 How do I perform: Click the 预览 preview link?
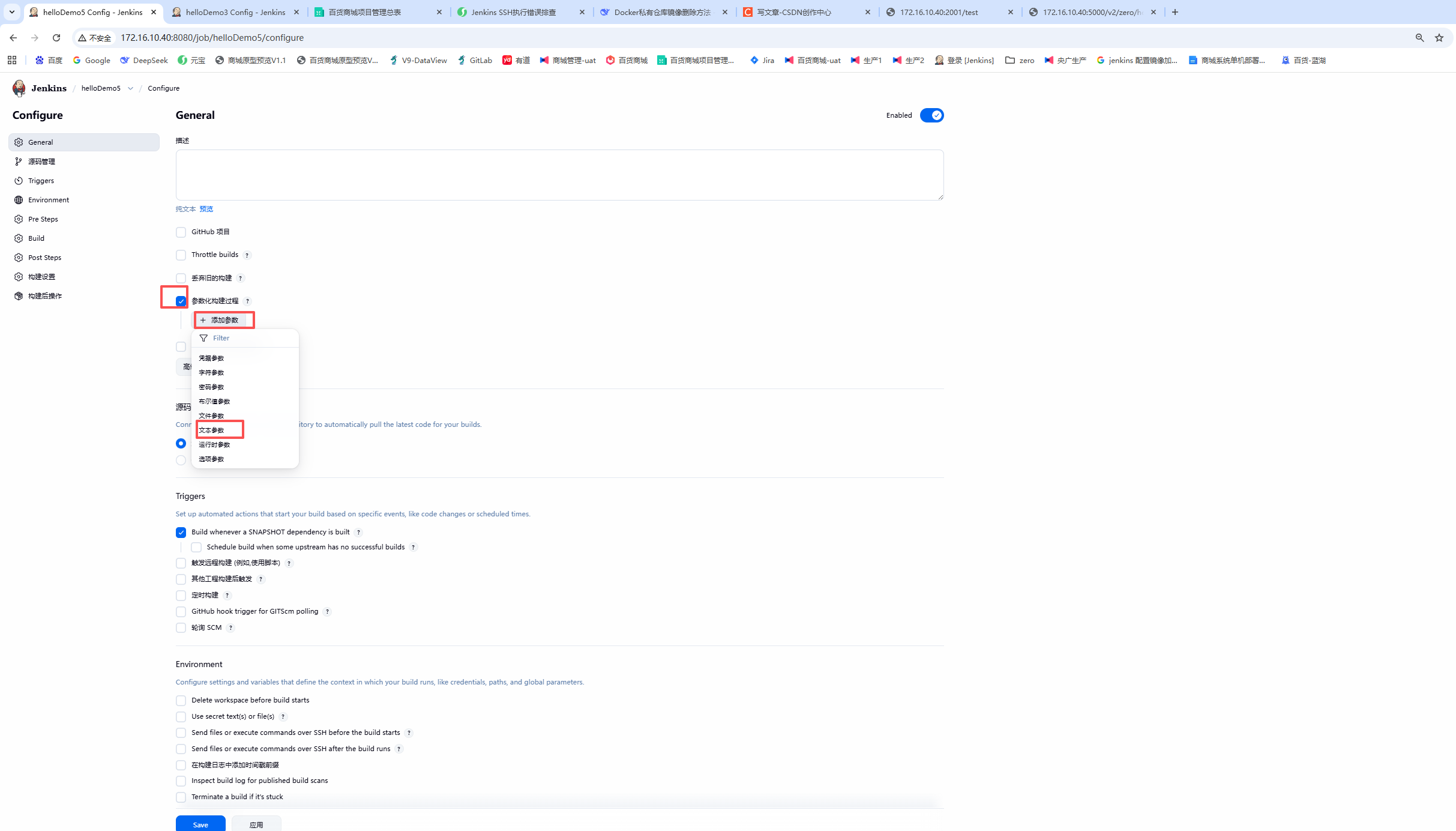(x=206, y=209)
